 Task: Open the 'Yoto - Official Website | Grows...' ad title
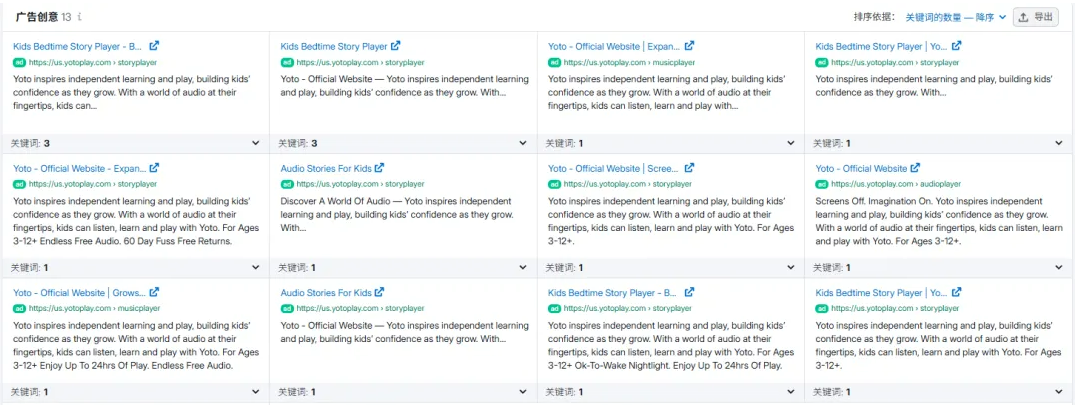pyautogui.click(x=79, y=293)
